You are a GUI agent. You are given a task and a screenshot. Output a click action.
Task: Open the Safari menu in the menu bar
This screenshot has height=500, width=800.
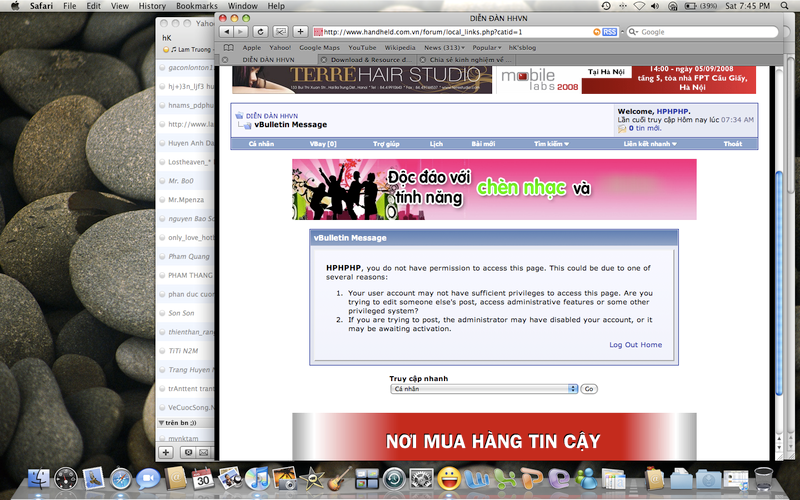[x=41, y=6]
